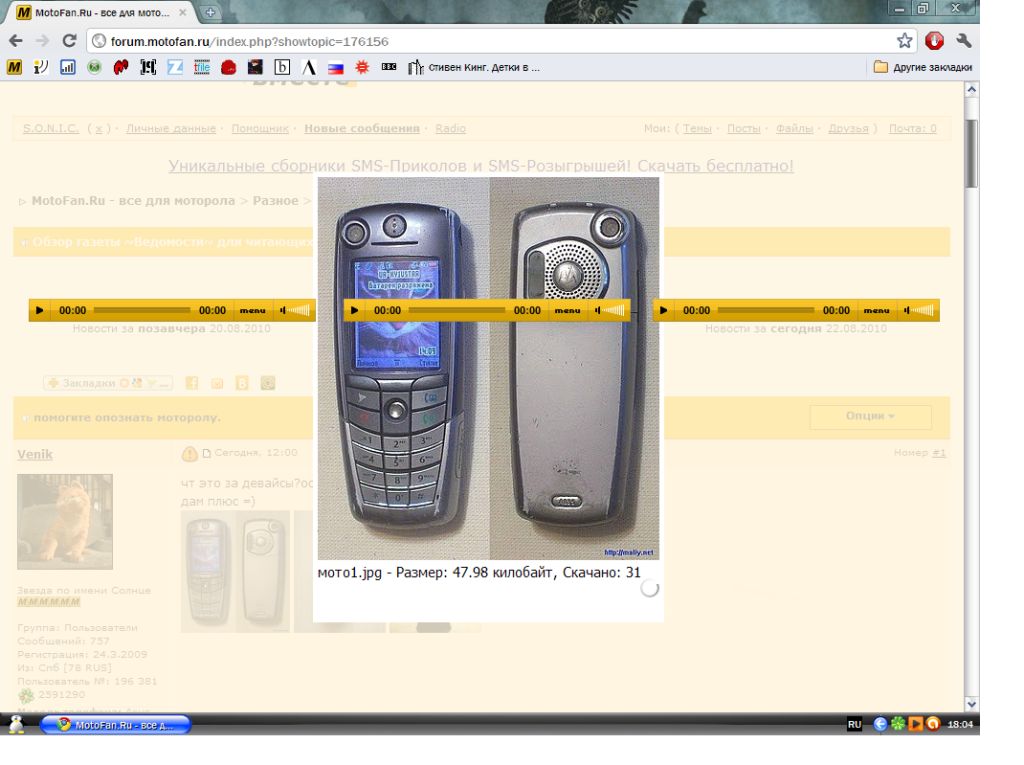Play the 'позавчера' news audio player

click(40, 310)
